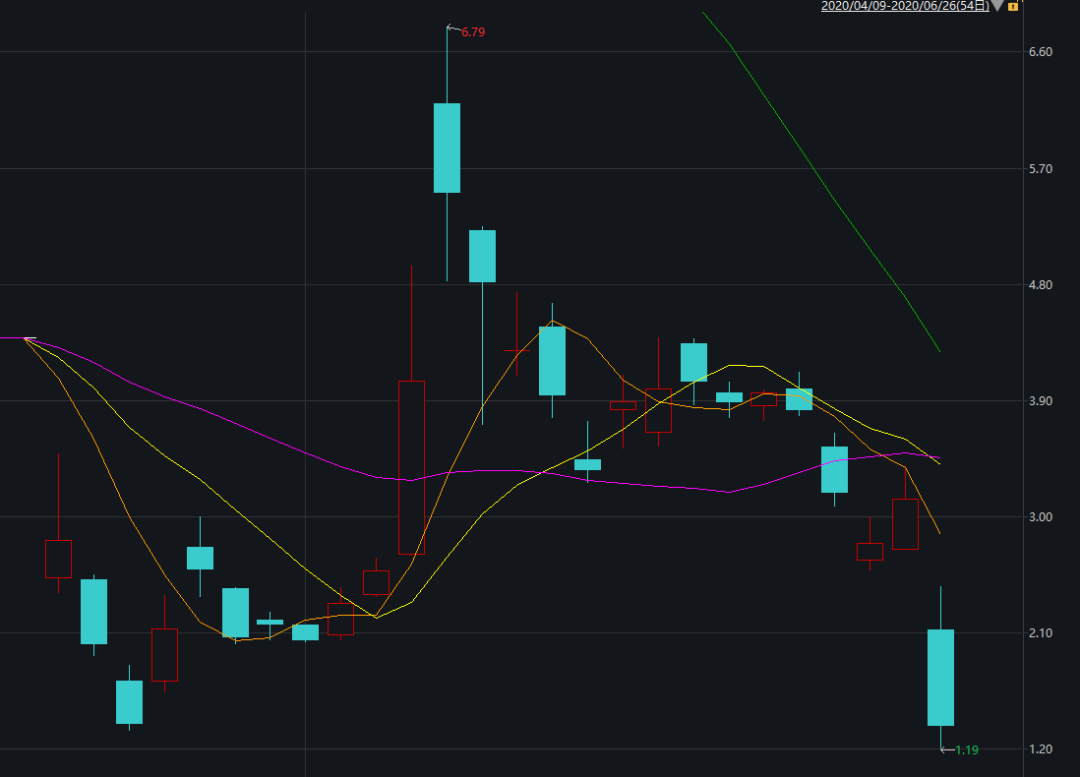This screenshot has height=777, width=1080.
Task: Select the tiny flat cyan candle near 2.10
Action: tap(270, 622)
